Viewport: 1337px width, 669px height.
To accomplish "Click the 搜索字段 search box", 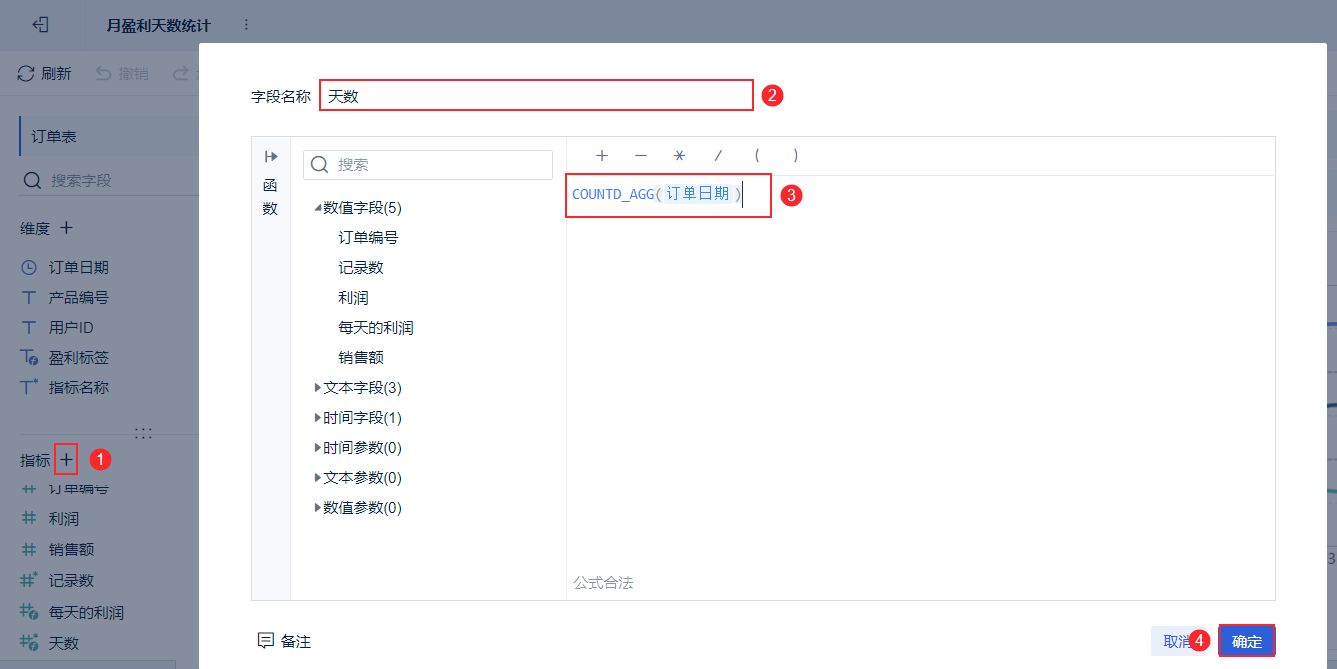I will 109,180.
